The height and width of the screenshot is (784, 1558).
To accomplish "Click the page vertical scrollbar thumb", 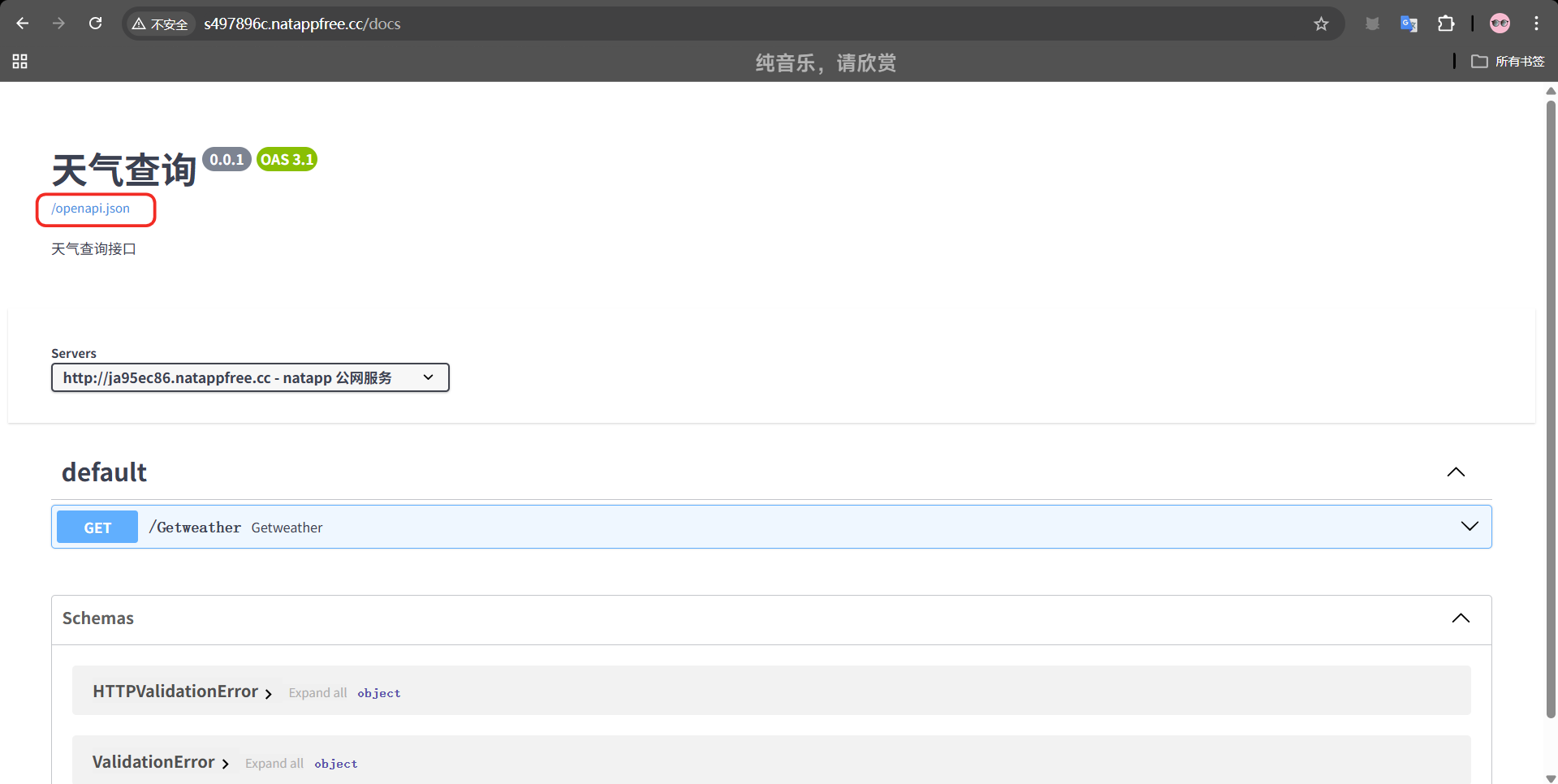I will point(1551,408).
